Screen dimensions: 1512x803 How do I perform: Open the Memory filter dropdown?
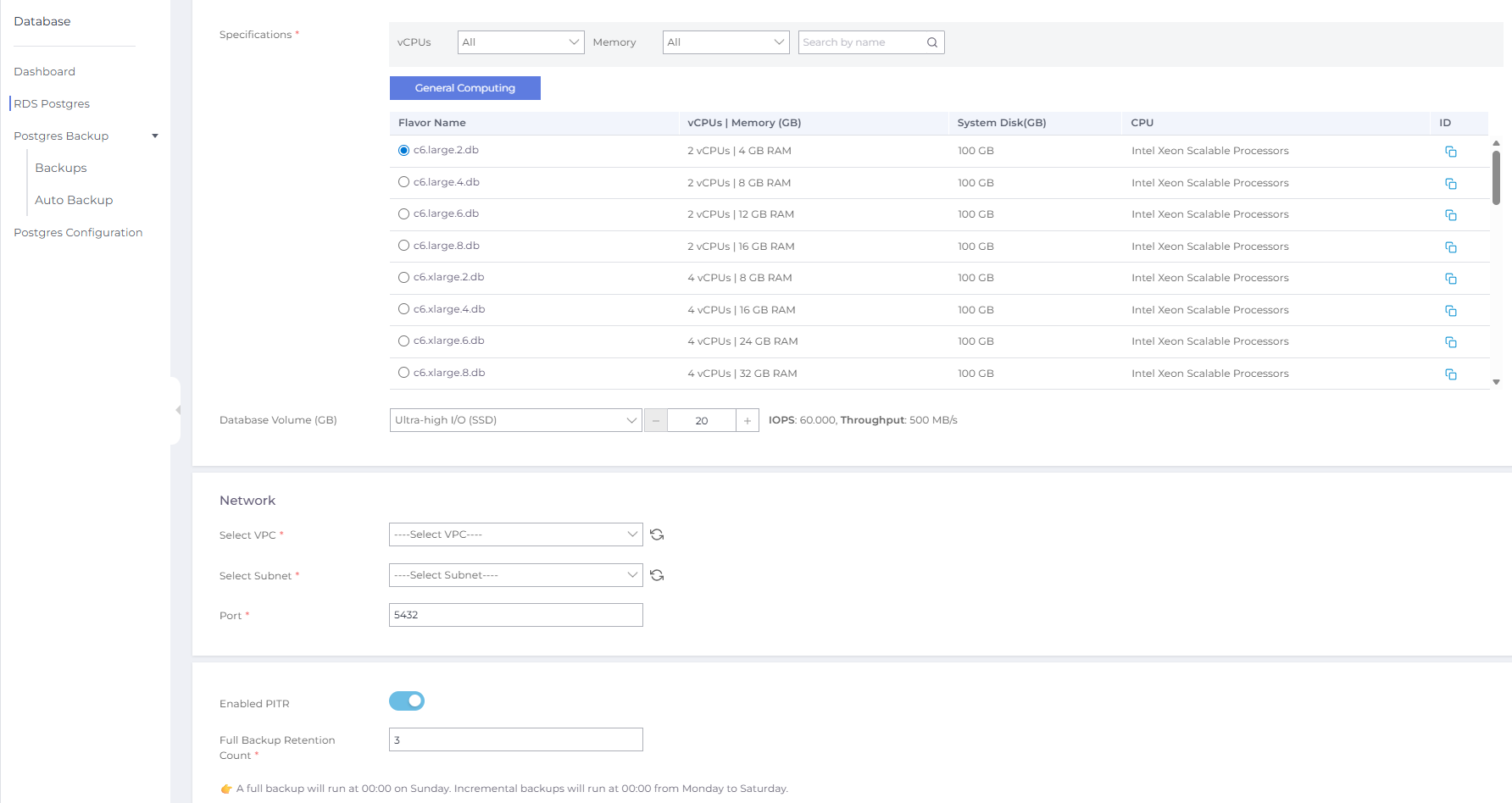tap(725, 42)
